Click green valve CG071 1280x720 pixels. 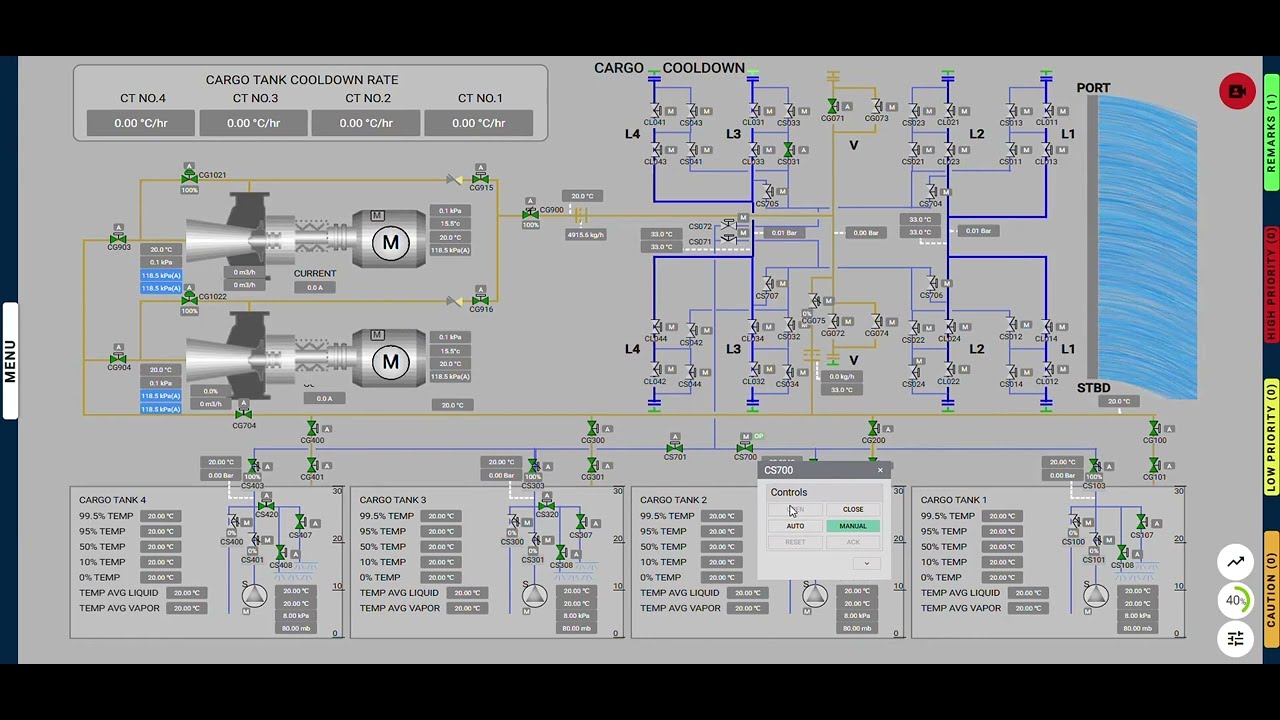click(833, 107)
